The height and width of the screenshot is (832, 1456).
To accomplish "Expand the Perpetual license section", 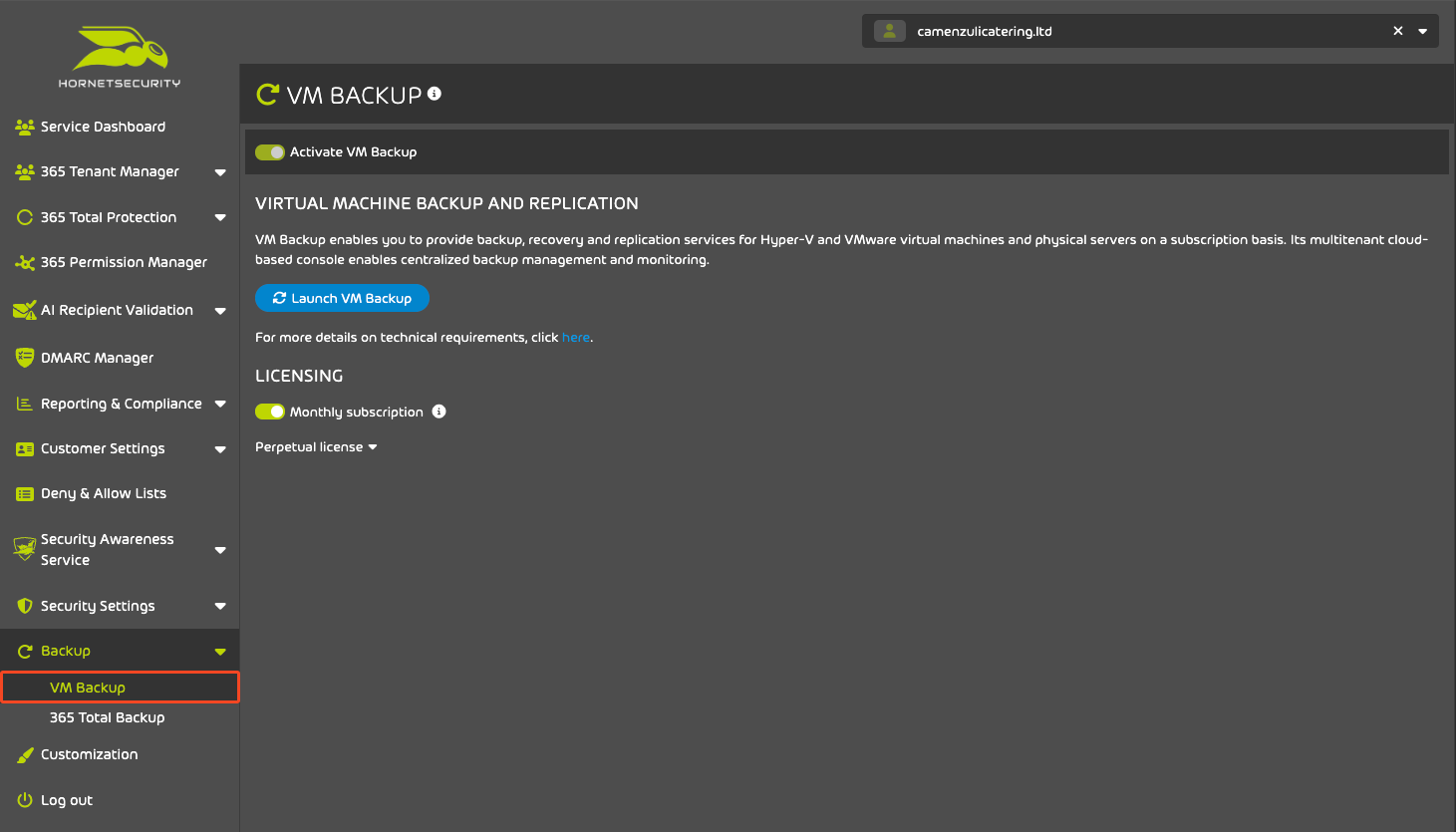I will click(316, 446).
